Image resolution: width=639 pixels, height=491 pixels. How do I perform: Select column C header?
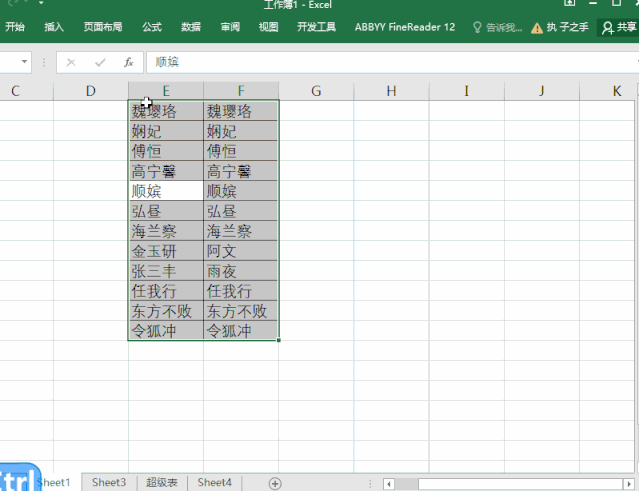[15, 91]
